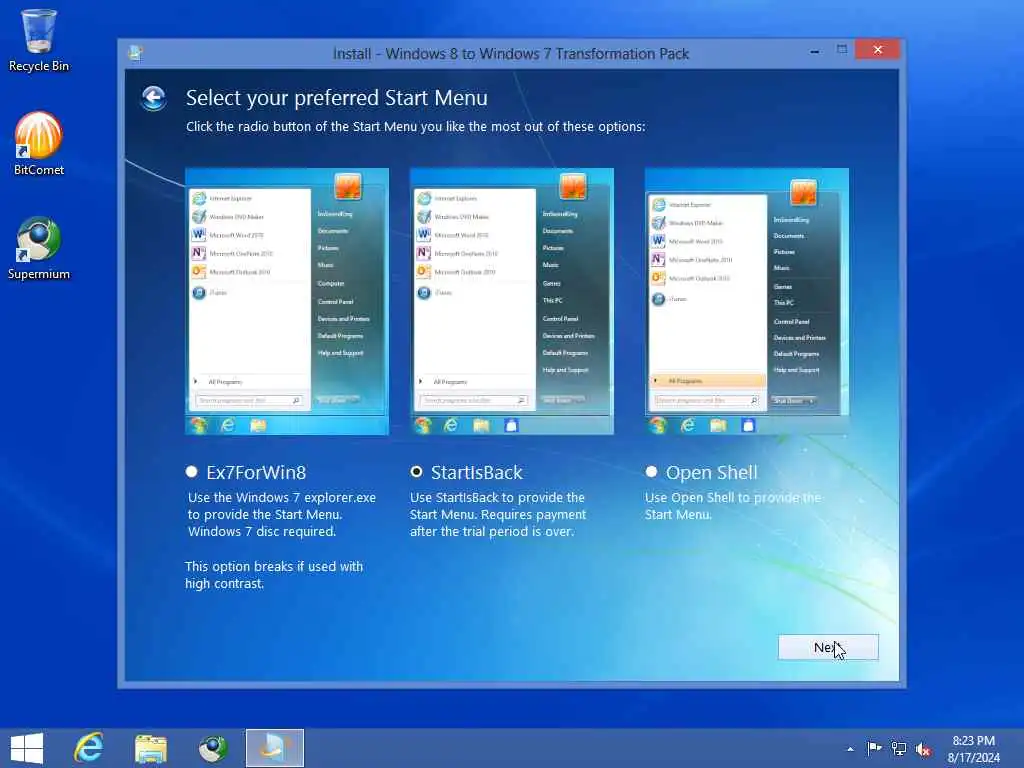
Task: Proceed with the Next button
Action: tap(828, 647)
